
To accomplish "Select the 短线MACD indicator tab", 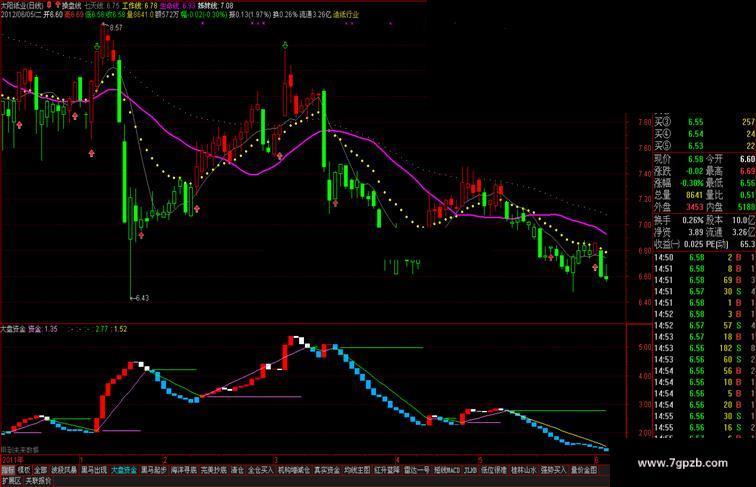I will (447, 470).
